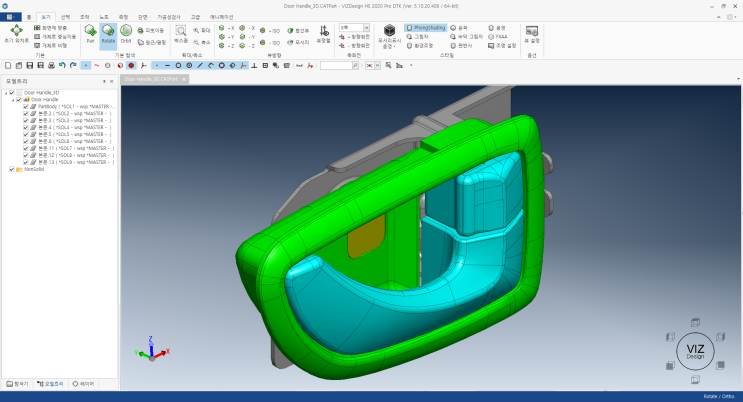Uncheck the Door Handle assembly checkbox
The height and width of the screenshot is (402, 743).
[x=19, y=100]
